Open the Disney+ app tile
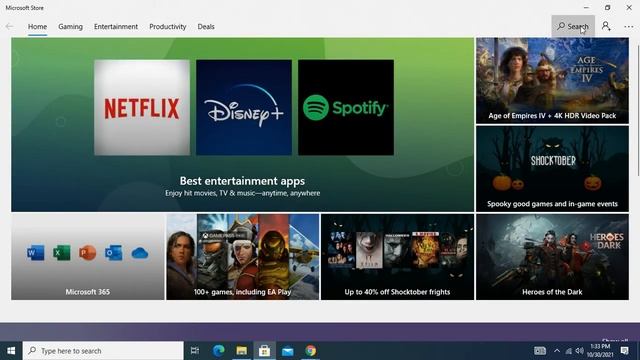The image size is (640, 360). tap(244, 108)
